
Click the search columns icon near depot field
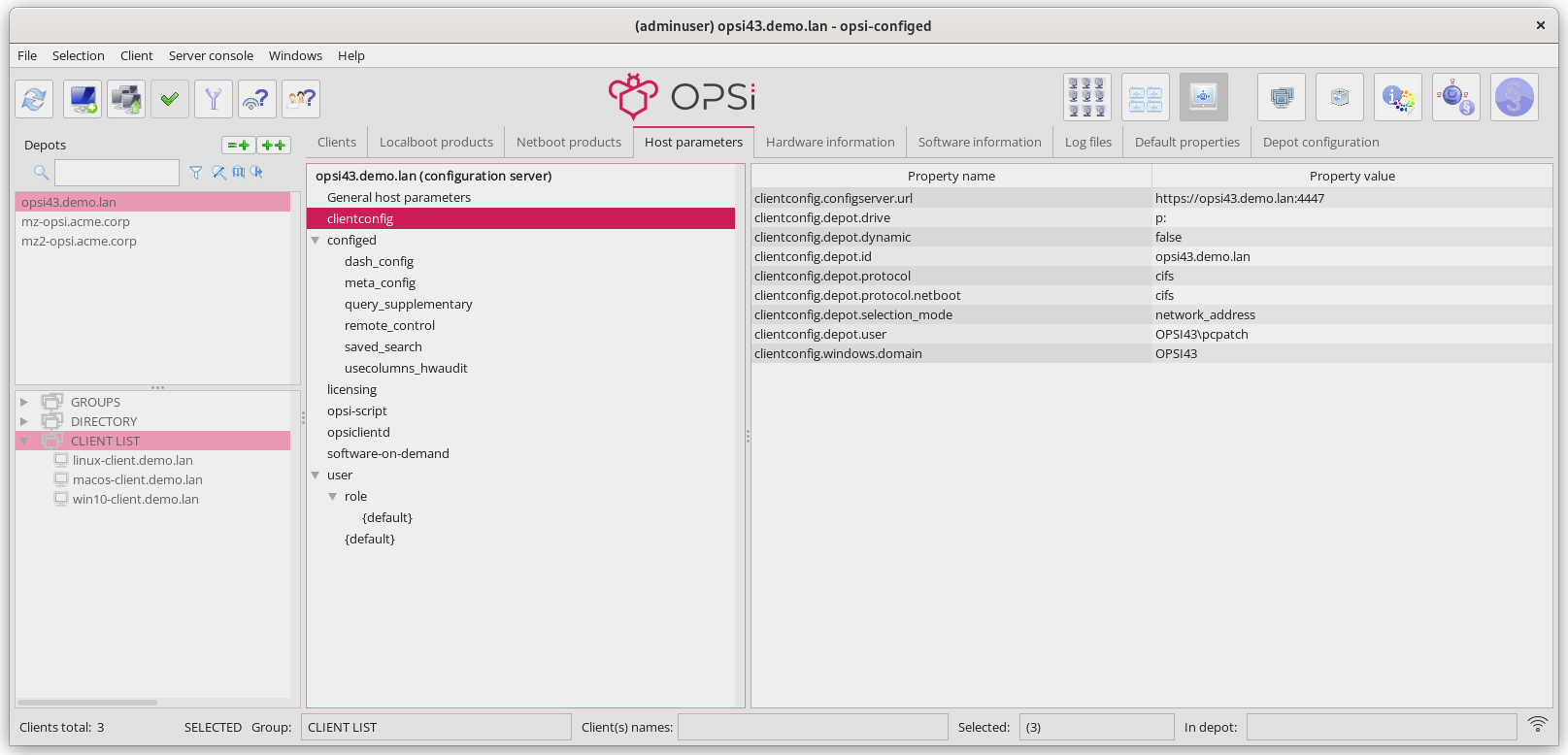pos(239,173)
